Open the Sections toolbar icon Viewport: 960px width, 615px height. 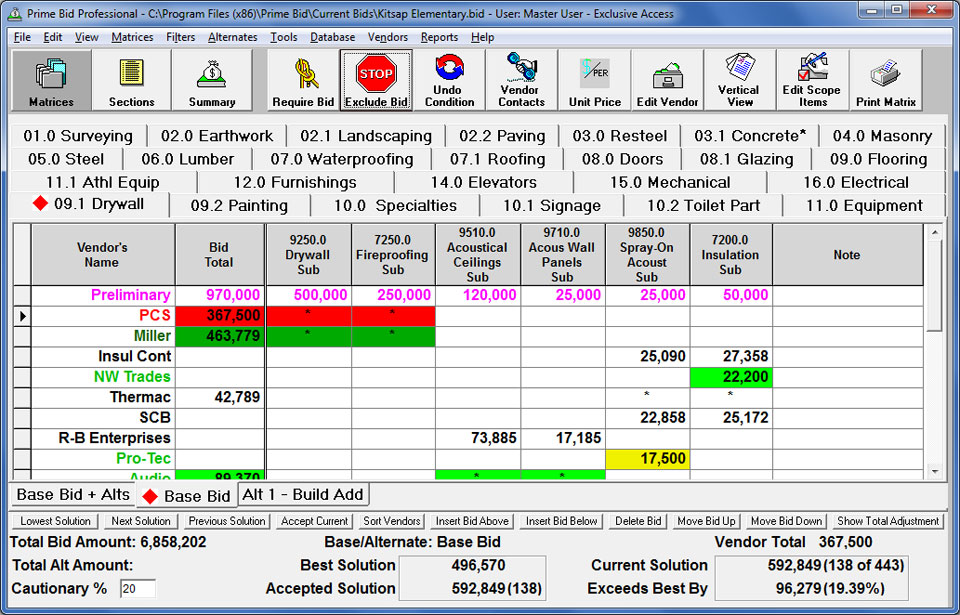[x=131, y=80]
